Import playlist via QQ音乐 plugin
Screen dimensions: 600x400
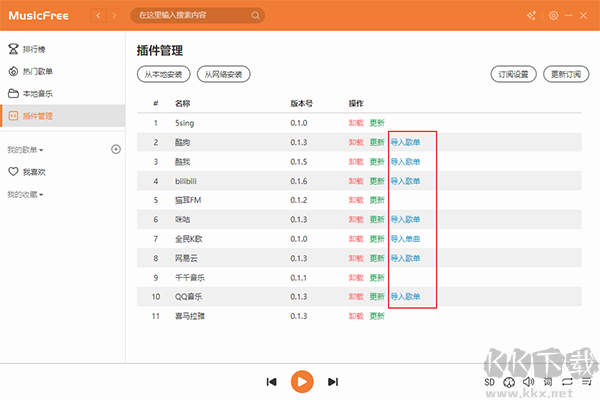click(405, 297)
